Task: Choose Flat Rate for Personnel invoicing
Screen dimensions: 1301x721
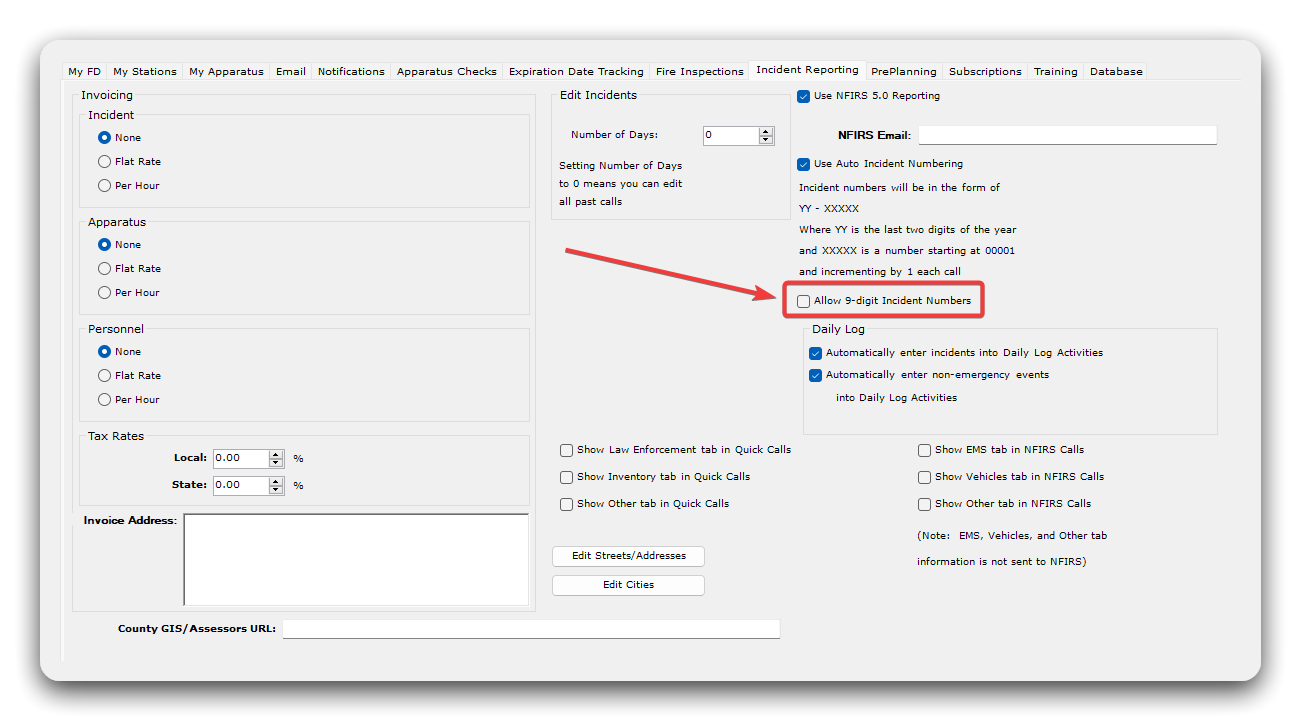Action: 104,376
